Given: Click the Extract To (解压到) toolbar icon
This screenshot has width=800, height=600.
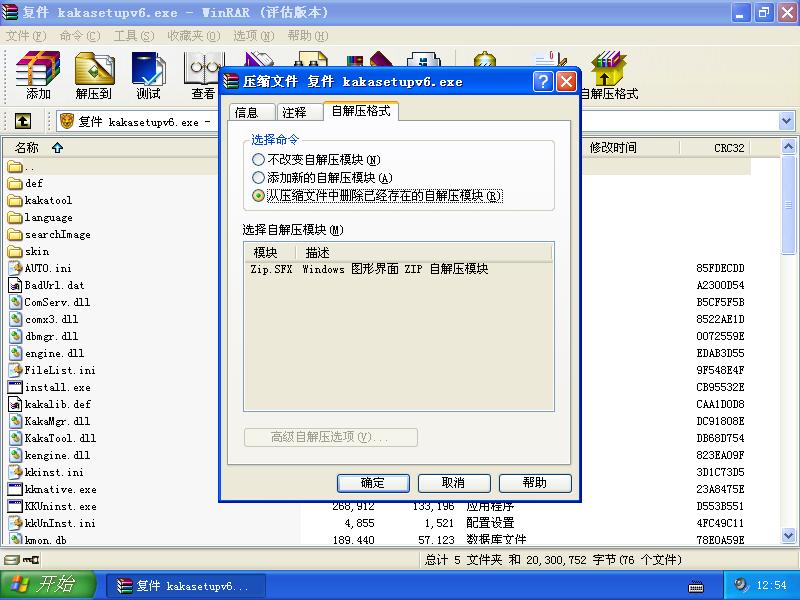Looking at the screenshot, I should (x=94, y=75).
